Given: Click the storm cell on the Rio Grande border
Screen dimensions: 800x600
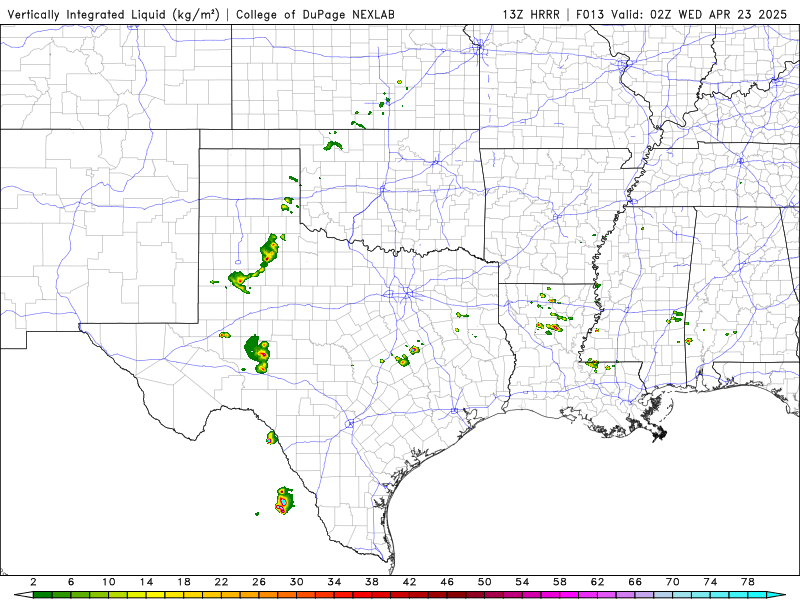Looking at the screenshot, I should (x=271, y=438).
